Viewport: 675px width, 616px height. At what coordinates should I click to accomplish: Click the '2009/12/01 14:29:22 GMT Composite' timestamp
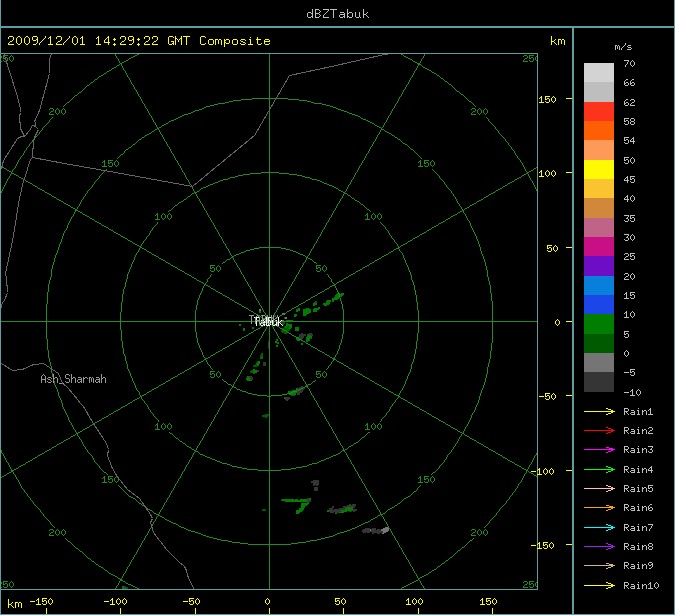tap(139, 41)
